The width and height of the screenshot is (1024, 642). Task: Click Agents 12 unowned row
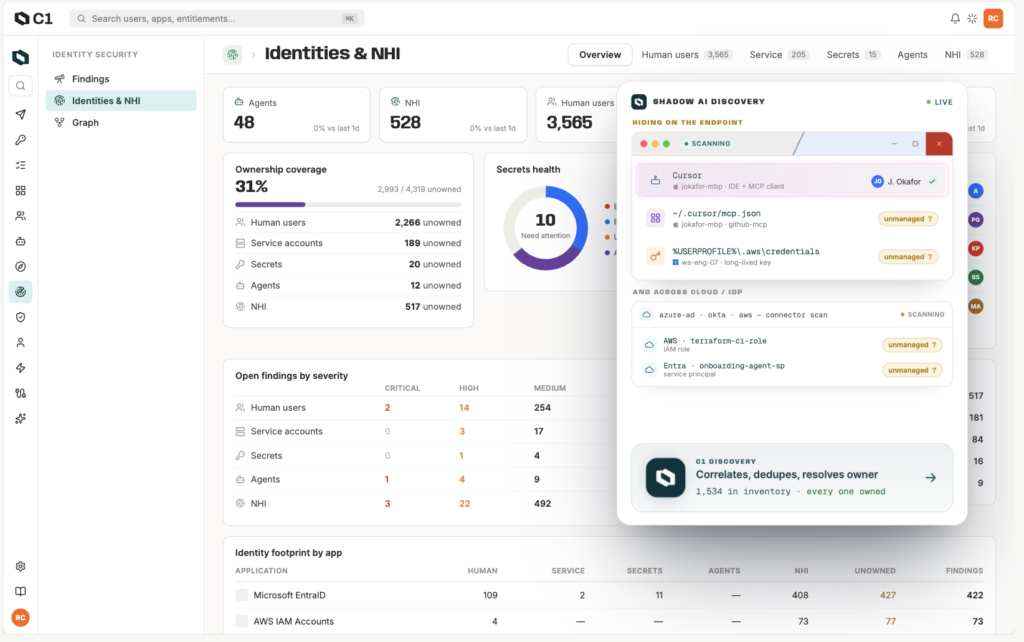coord(348,285)
